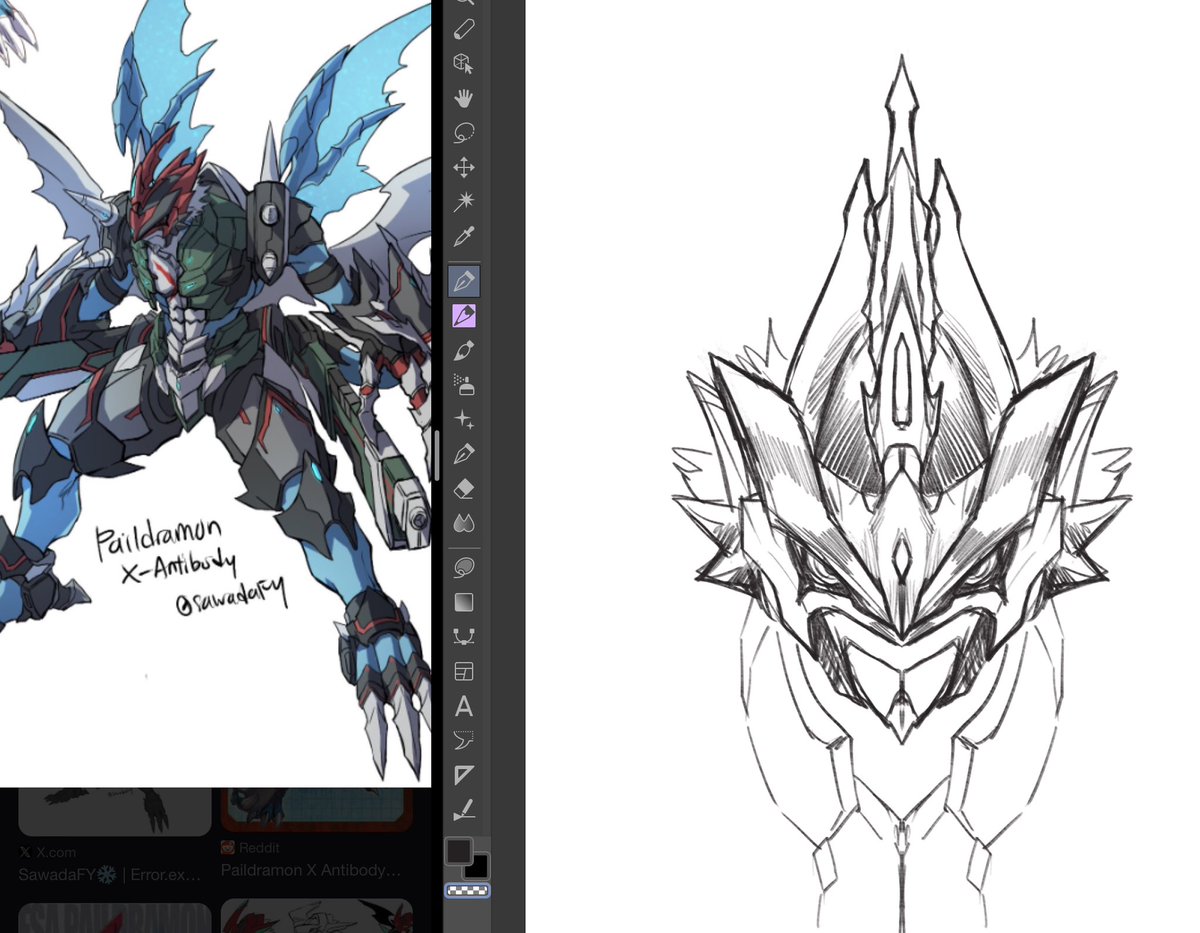The image size is (1200, 933).
Task: Select the Frame border tool
Action: [x=463, y=671]
